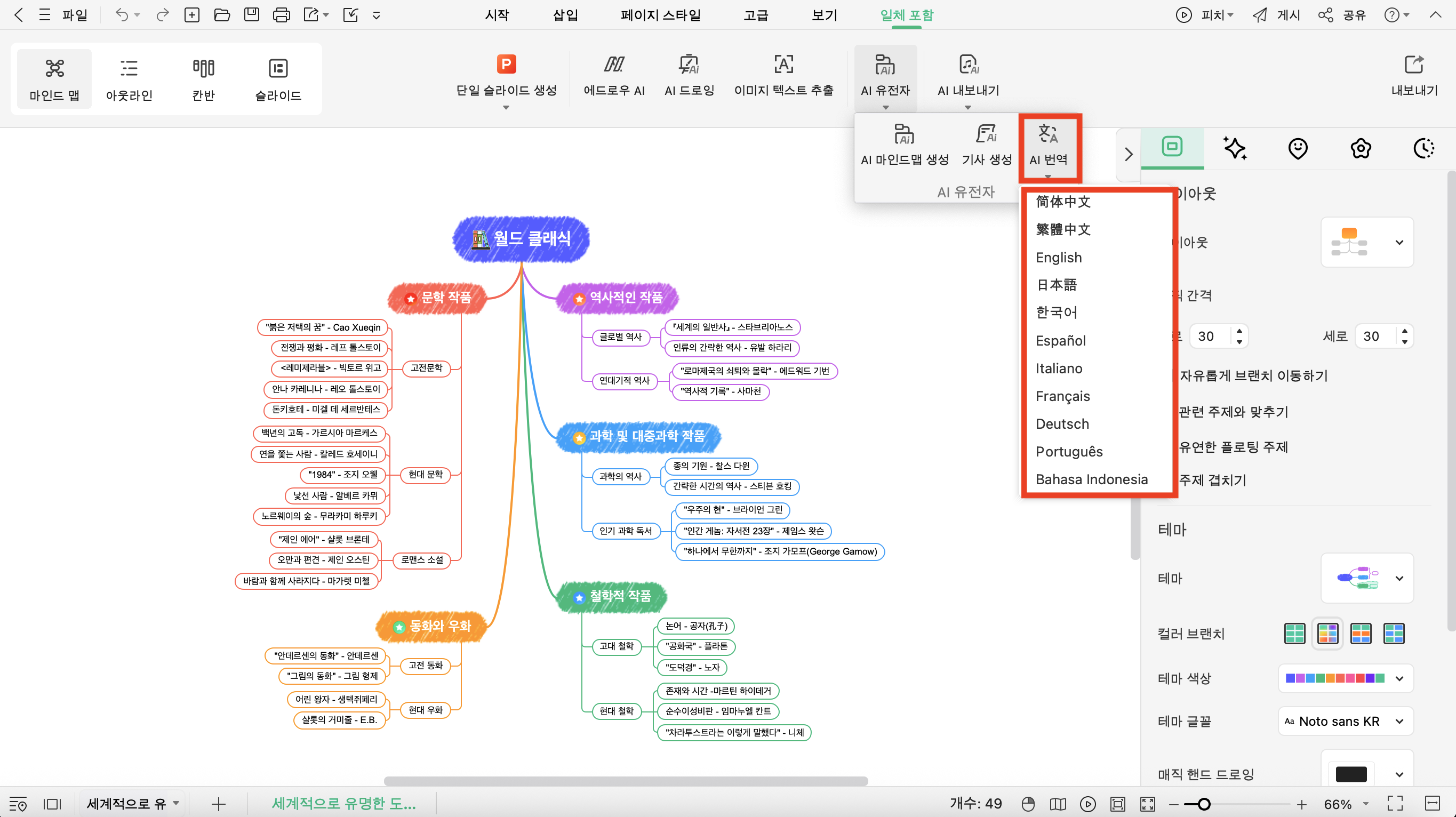The image size is (1456, 817).
Task: Open the Edraw AI tool
Action: pyautogui.click(x=614, y=76)
